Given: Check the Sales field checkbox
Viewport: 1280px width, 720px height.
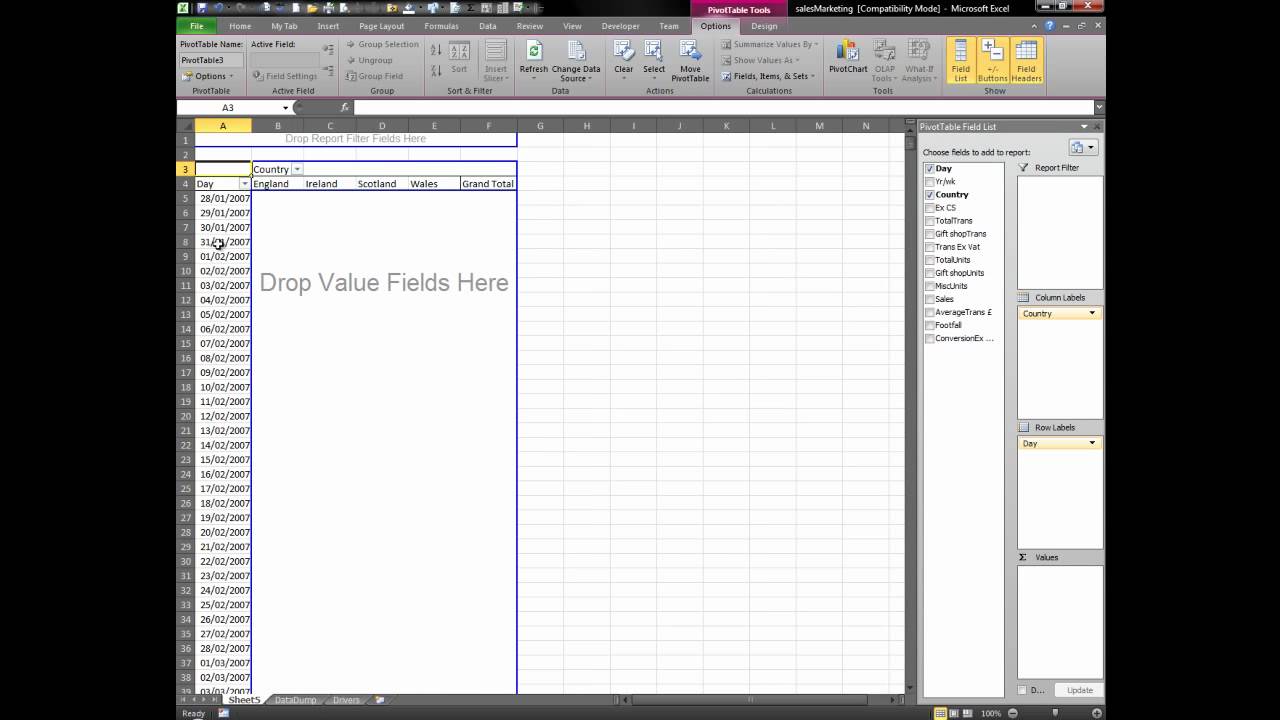Looking at the screenshot, I should tap(930, 299).
